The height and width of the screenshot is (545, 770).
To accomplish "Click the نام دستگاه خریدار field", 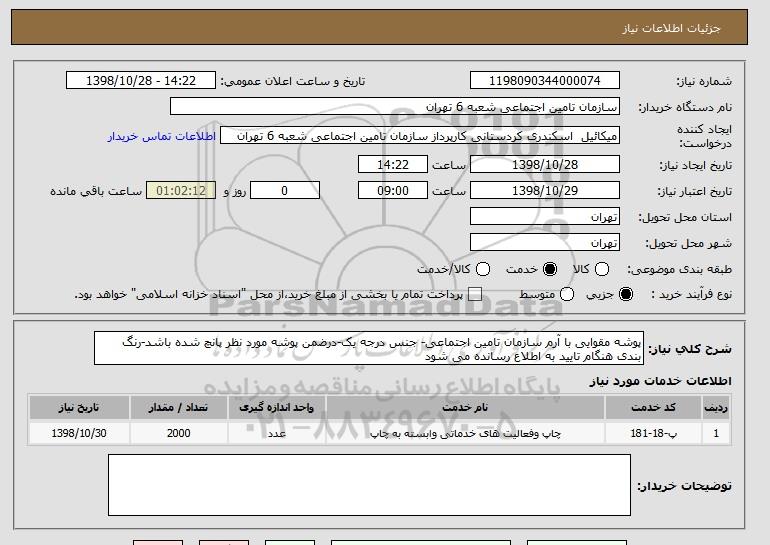I will click(x=395, y=107).
